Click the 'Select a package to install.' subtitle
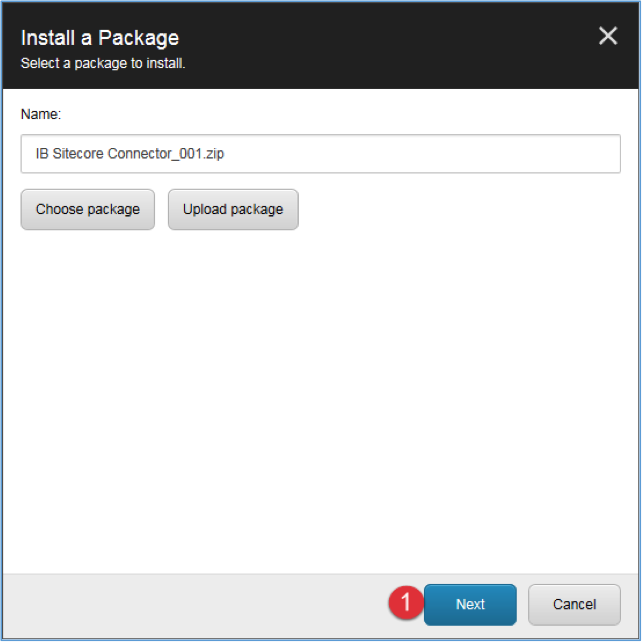The height and width of the screenshot is (642, 642). pos(103,63)
